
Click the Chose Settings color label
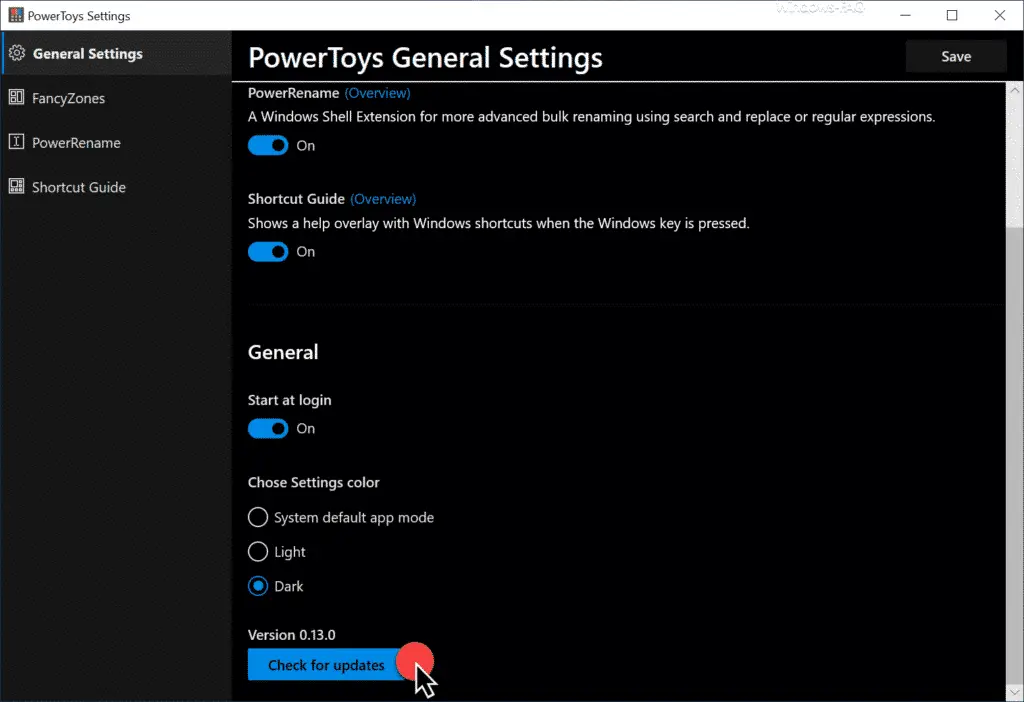pos(313,483)
